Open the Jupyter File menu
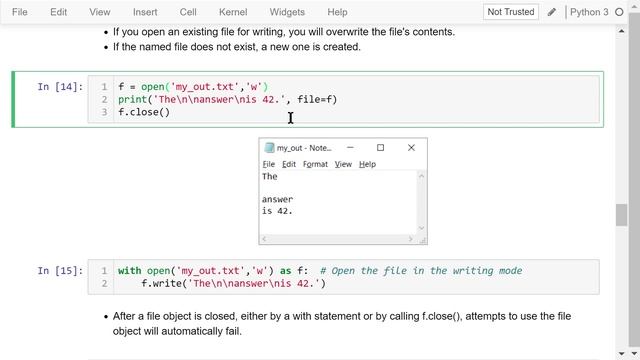Viewport: 640px width, 360px height. [20, 12]
